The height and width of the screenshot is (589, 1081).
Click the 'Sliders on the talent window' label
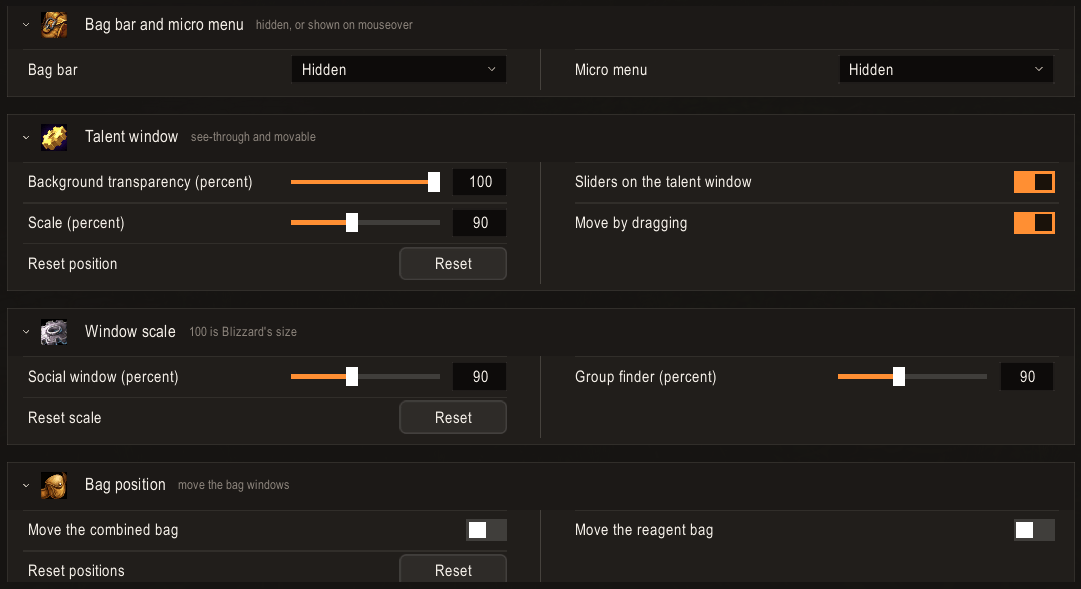(663, 182)
